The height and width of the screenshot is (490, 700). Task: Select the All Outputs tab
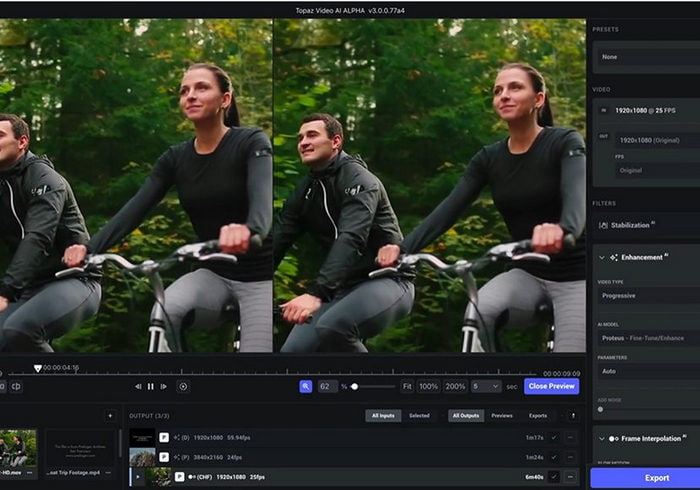tap(466, 415)
